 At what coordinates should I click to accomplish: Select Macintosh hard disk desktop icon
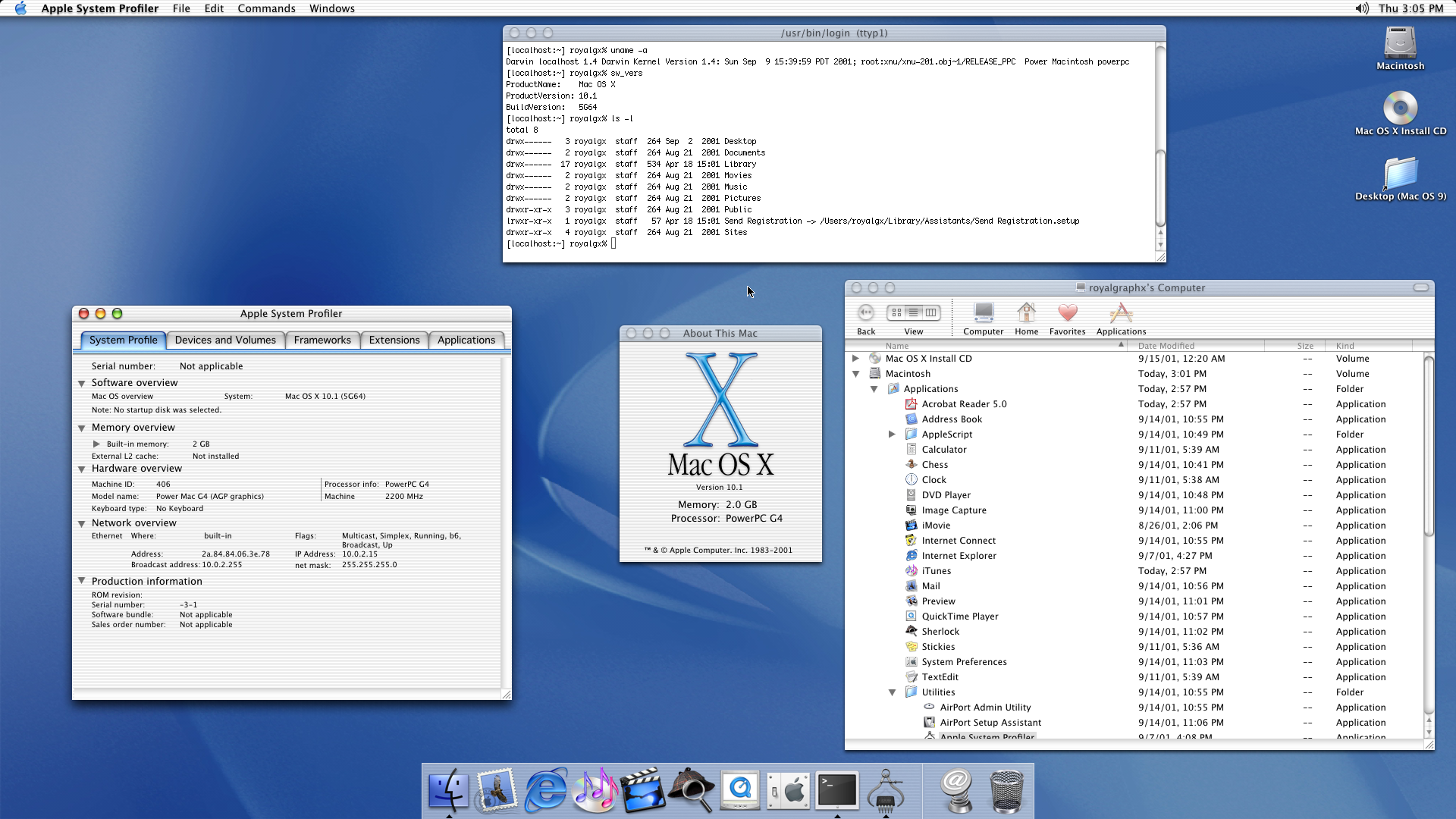tap(1400, 49)
